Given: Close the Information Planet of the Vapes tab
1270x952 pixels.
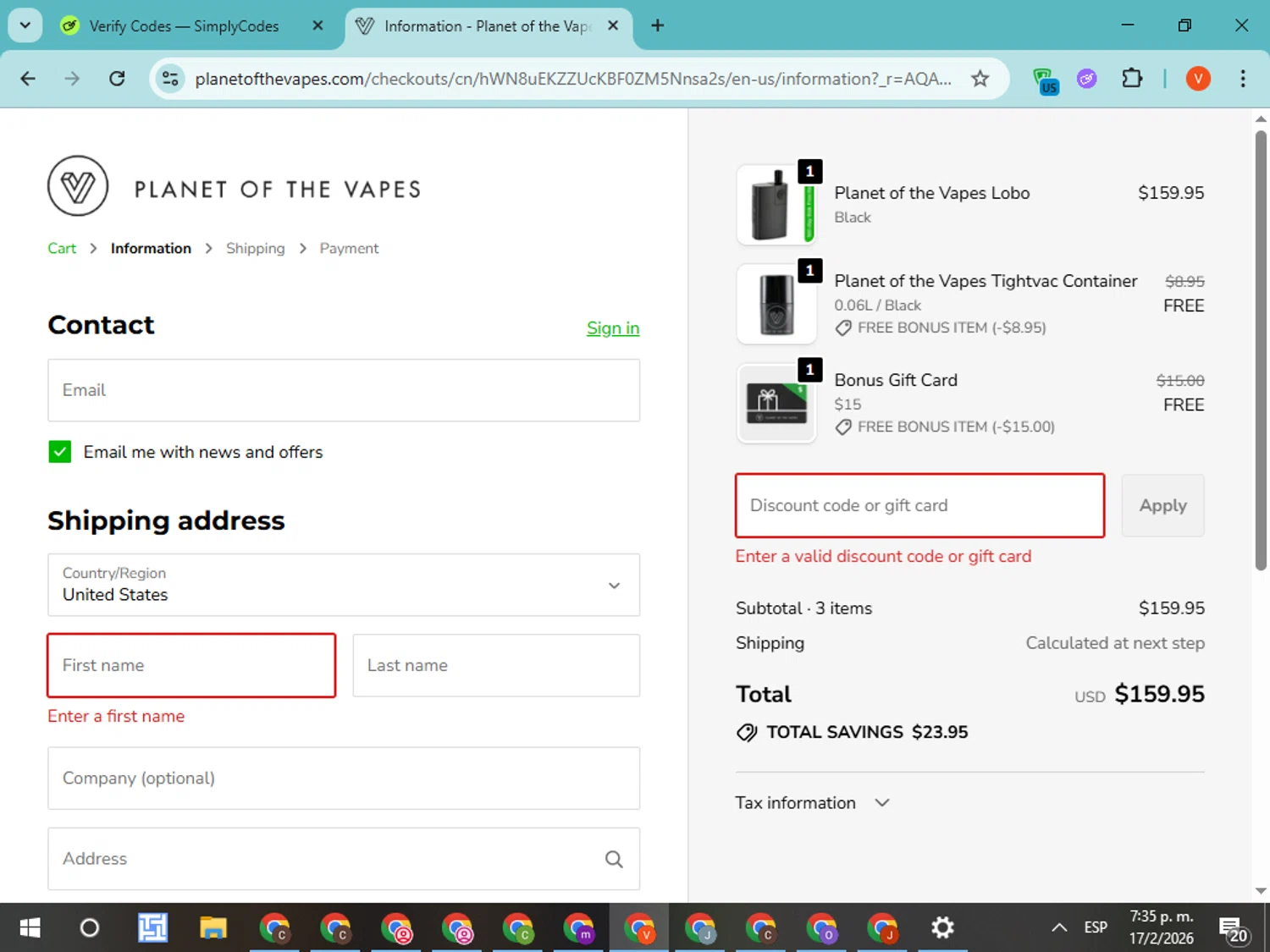Looking at the screenshot, I should (x=613, y=25).
